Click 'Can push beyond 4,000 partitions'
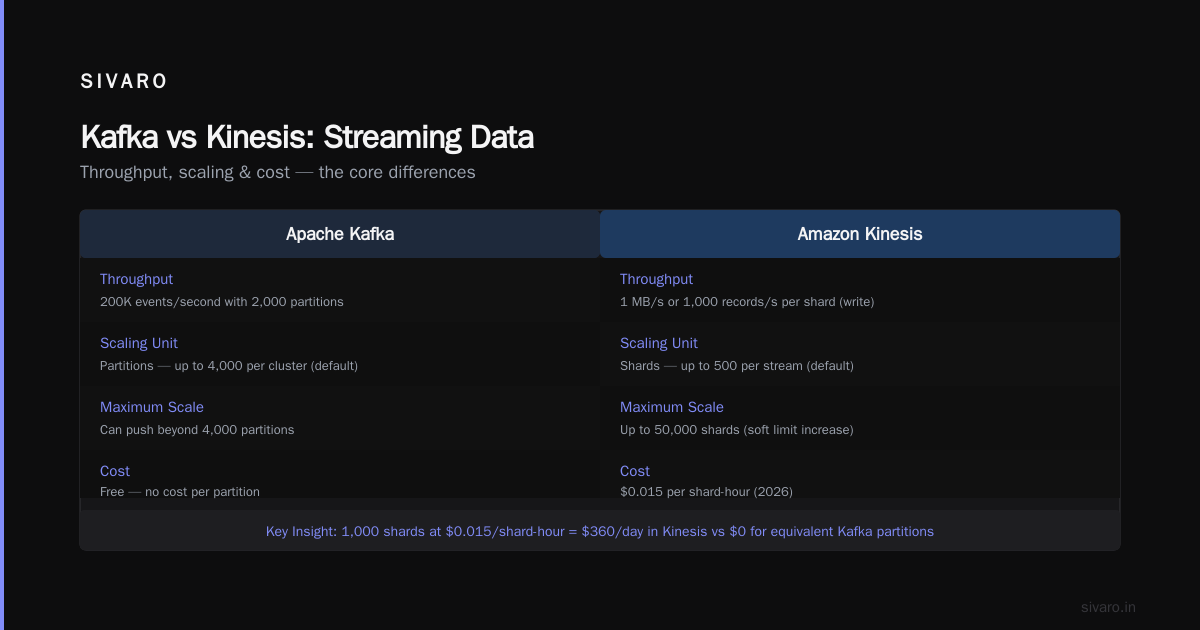1200x630 pixels. [197, 430]
